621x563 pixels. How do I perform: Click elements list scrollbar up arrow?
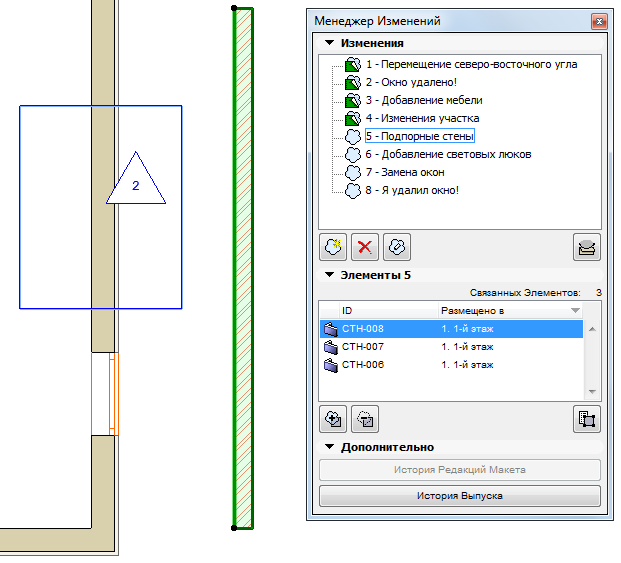click(x=592, y=329)
